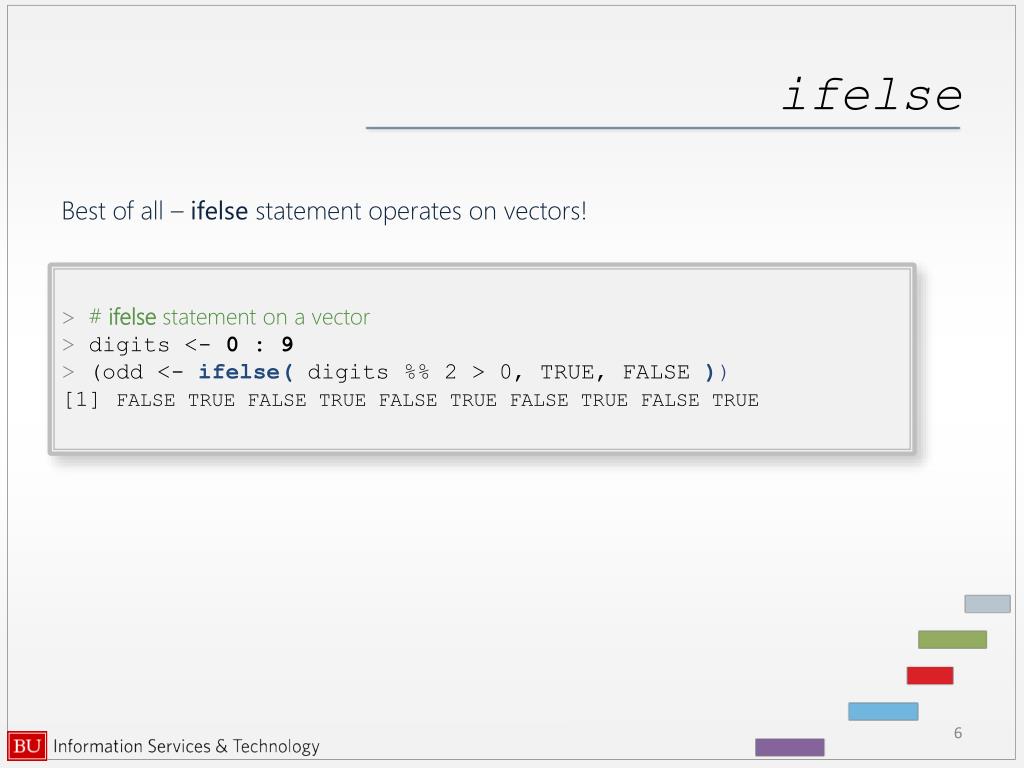1024x768 pixels.
Task: Click the green rectangle decoration
Action: pyautogui.click(x=952, y=639)
